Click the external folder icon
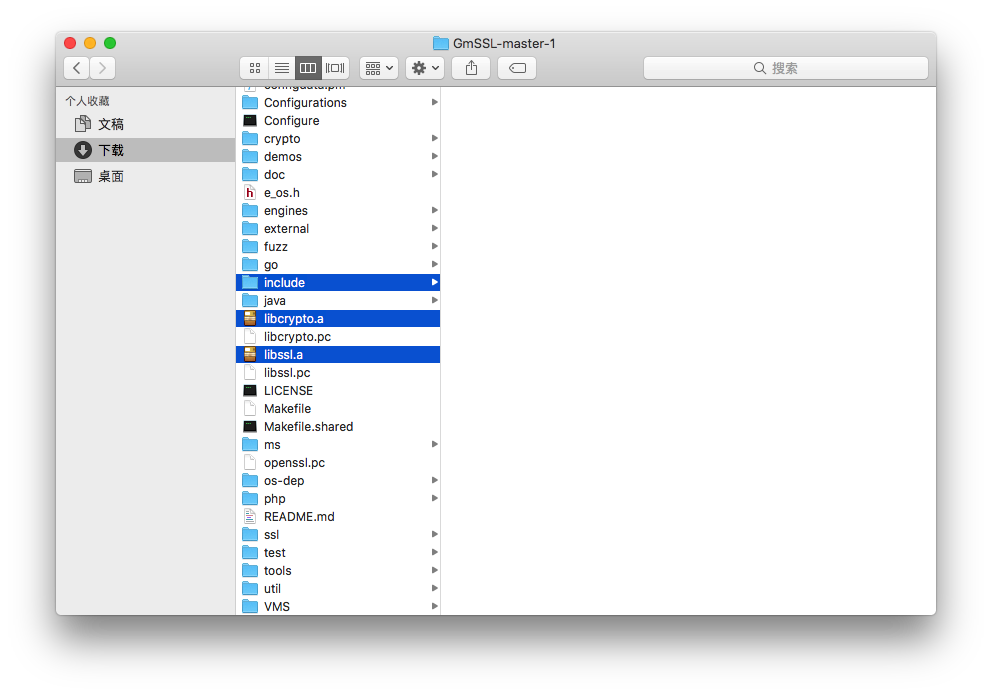The width and height of the screenshot is (992, 695). [x=251, y=228]
